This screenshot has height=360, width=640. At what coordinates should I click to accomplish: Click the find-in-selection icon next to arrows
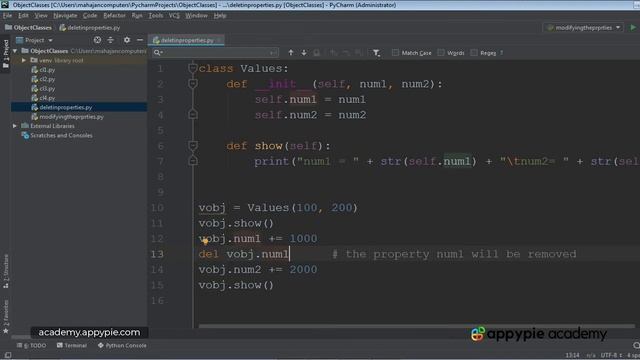tap(316, 53)
